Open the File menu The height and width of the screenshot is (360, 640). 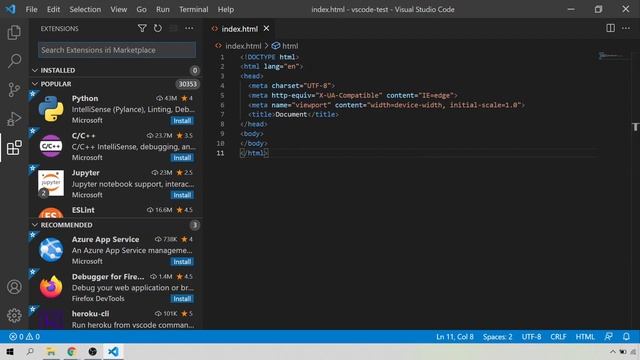point(31,9)
